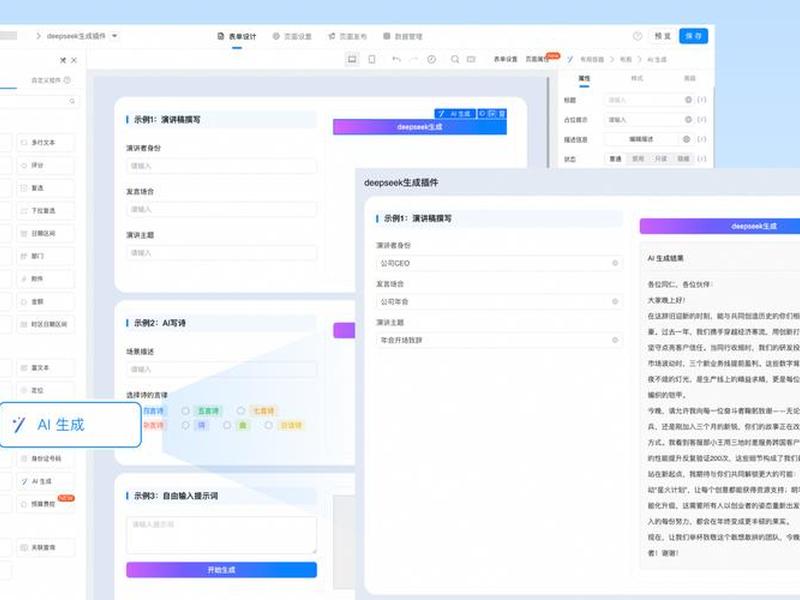The width and height of the screenshot is (800, 600).
Task: Close the left component panel
Action: [74, 60]
